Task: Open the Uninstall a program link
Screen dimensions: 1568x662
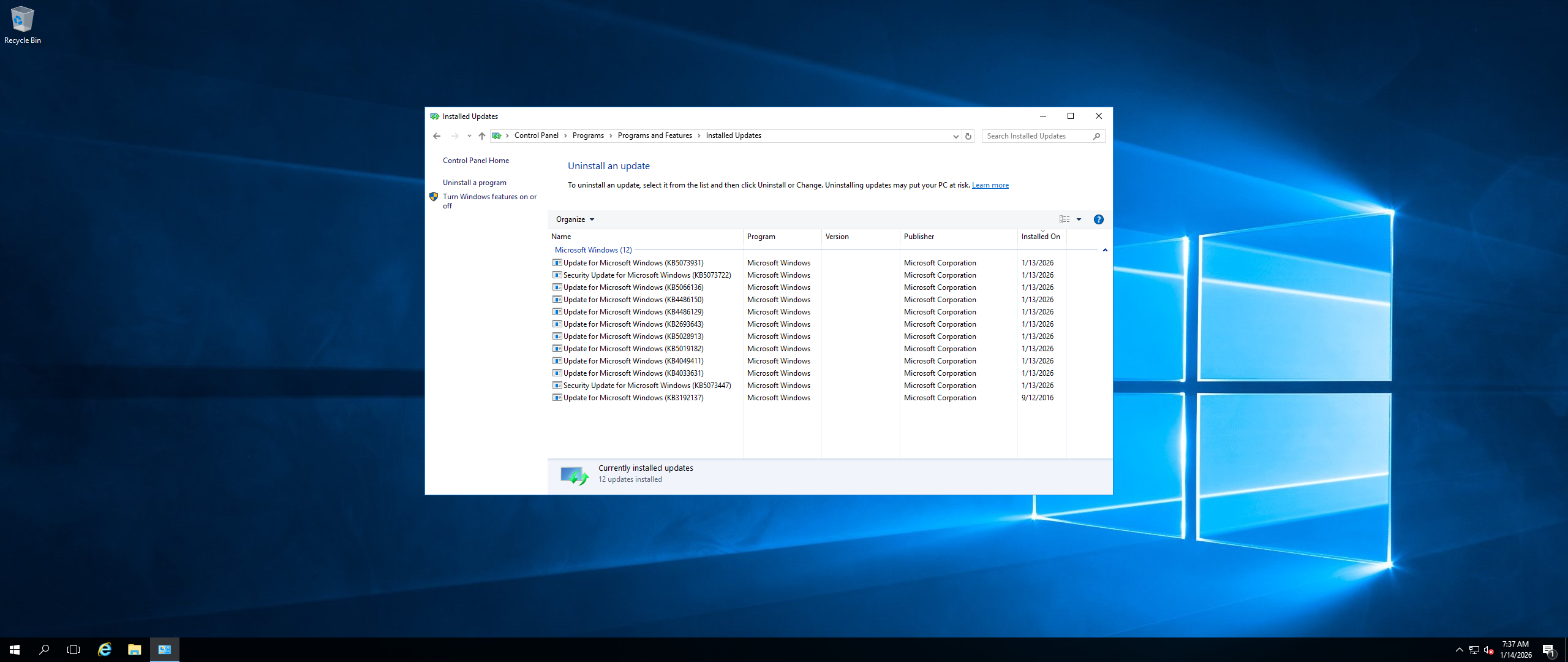Action: pyautogui.click(x=474, y=183)
